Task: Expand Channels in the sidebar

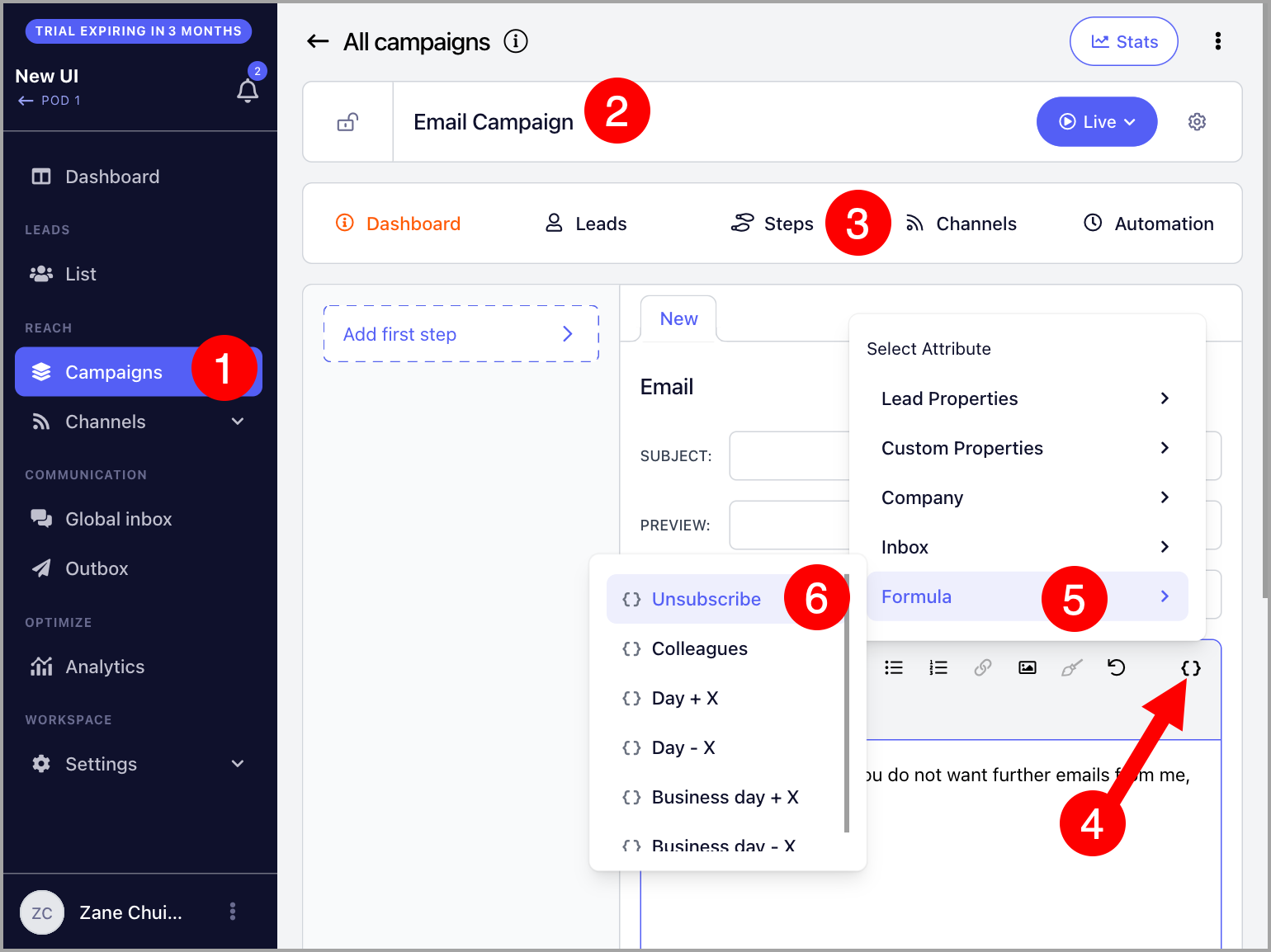Action: coord(238,422)
